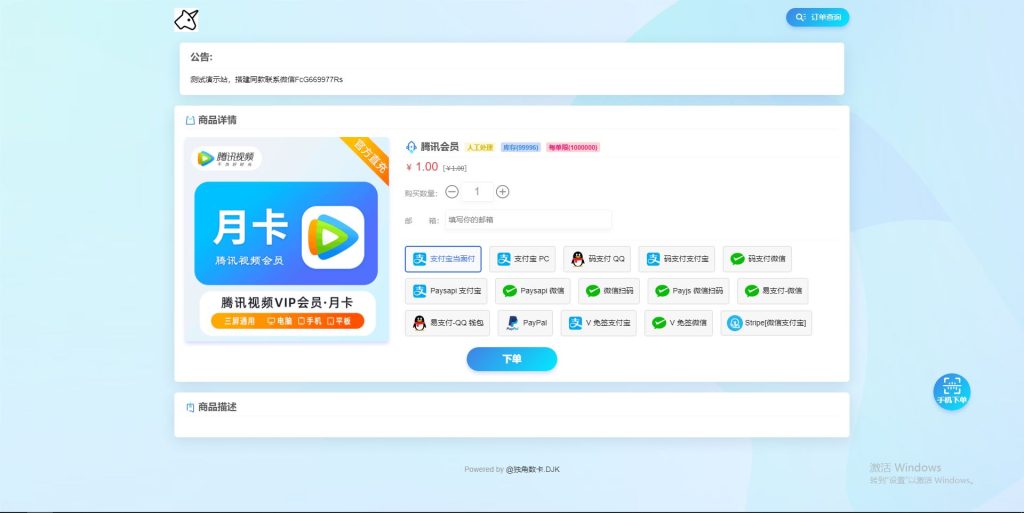Select Paysapi 支付宝 payment option
Viewport: 1024px width, 513px height.
[446, 291]
